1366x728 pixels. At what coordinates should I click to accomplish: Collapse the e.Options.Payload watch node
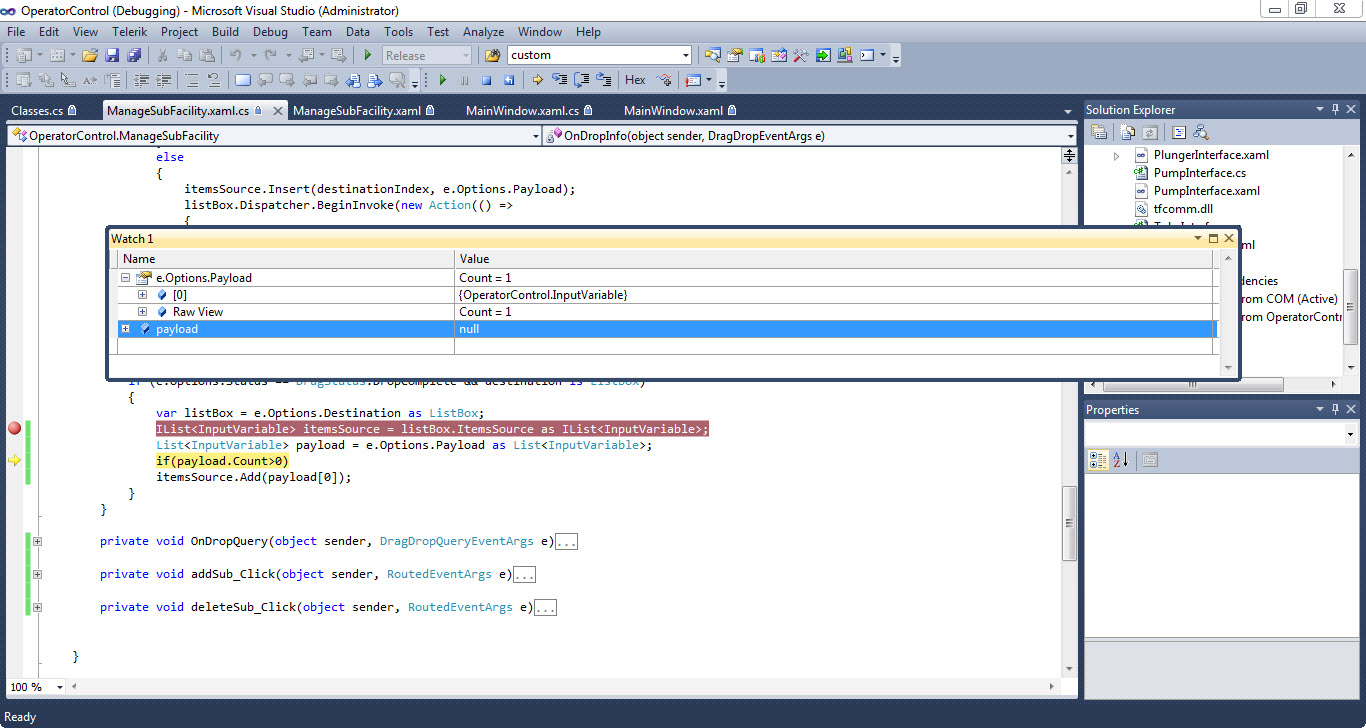click(125, 278)
